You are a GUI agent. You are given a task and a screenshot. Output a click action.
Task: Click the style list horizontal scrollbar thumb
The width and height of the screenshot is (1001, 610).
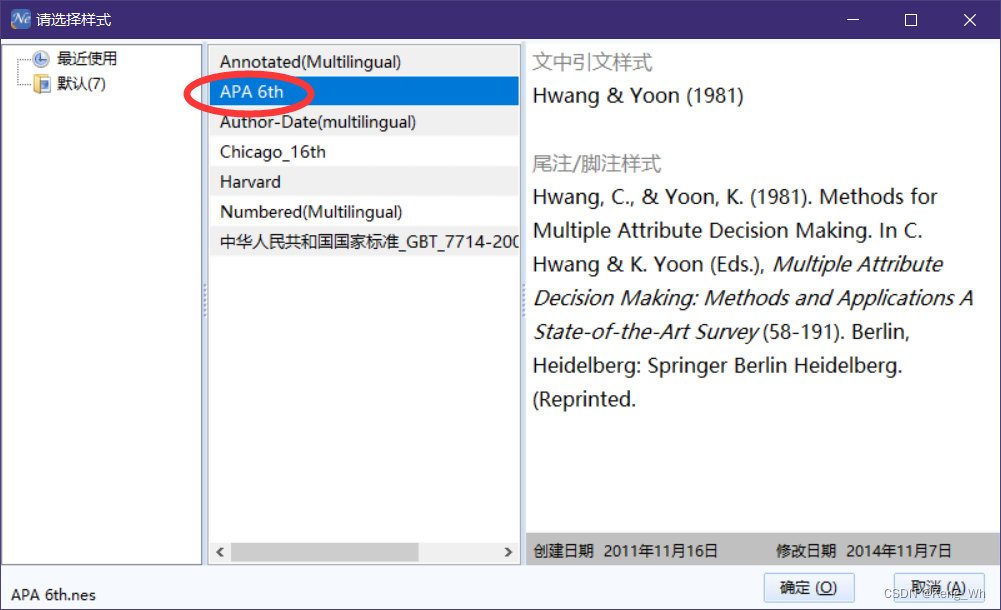point(324,552)
